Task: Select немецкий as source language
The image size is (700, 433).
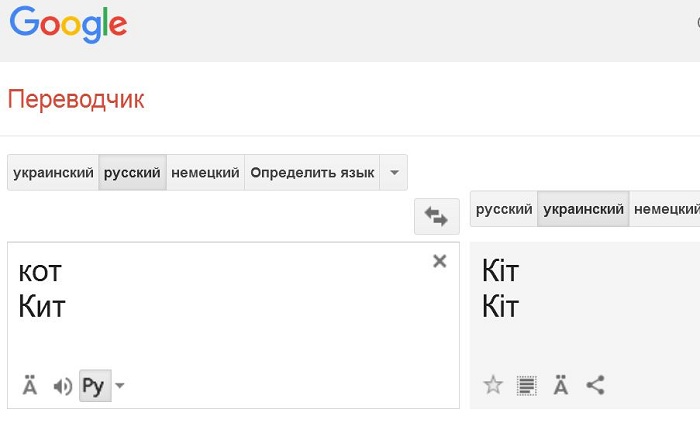Action: (205, 173)
